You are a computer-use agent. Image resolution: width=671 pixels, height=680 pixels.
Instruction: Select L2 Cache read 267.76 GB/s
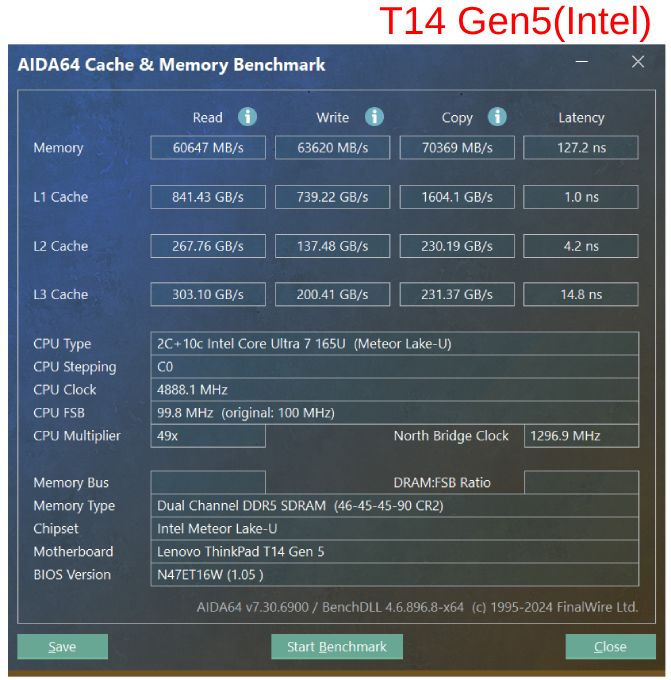click(208, 246)
